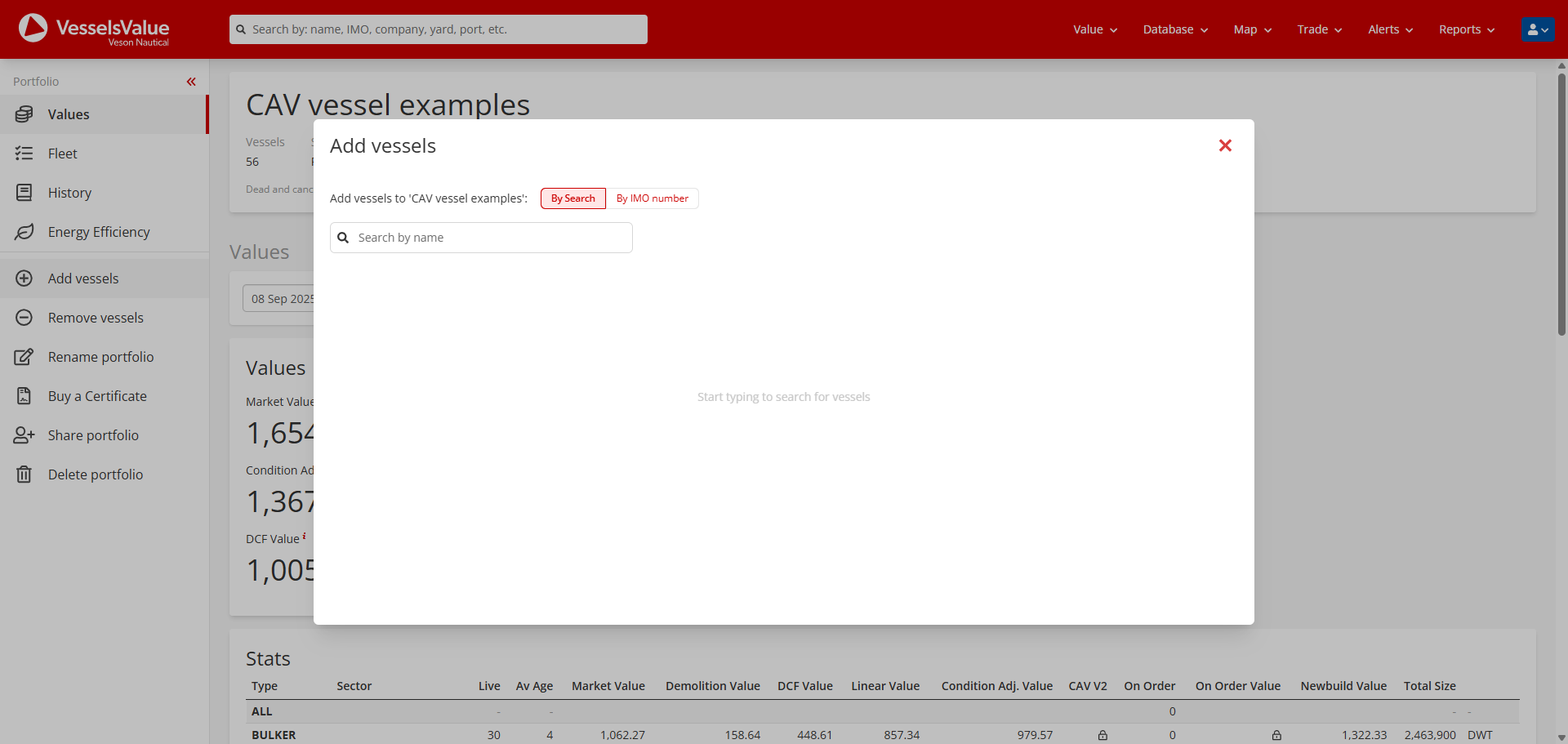Open the user account dropdown
1568x744 pixels.
click(x=1538, y=29)
